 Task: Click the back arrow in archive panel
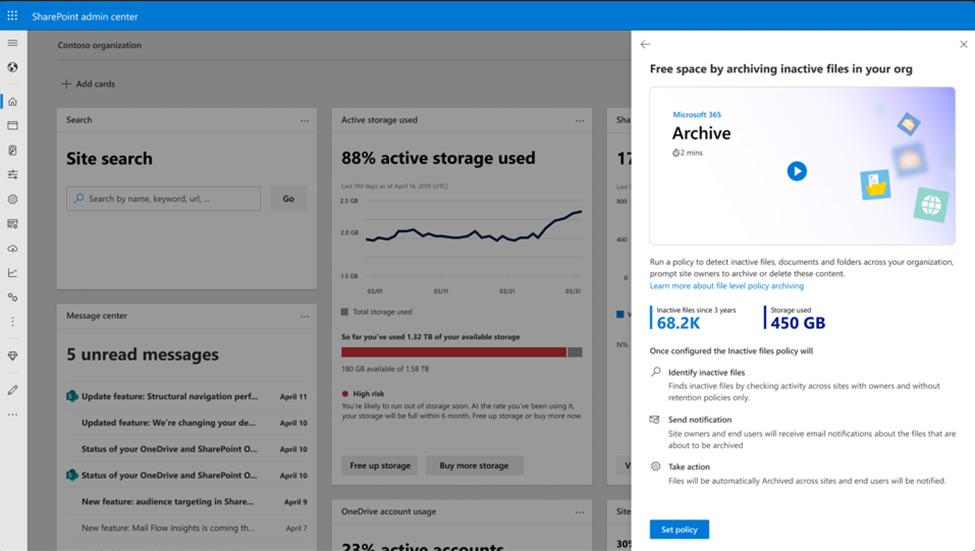645,44
